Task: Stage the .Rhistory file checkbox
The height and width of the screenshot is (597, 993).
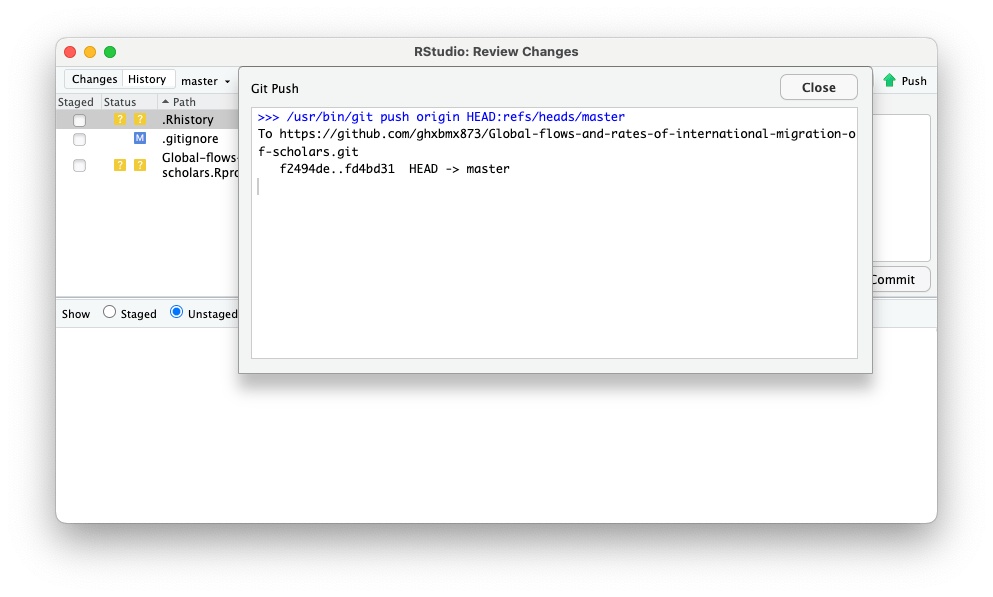Action: [x=79, y=121]
